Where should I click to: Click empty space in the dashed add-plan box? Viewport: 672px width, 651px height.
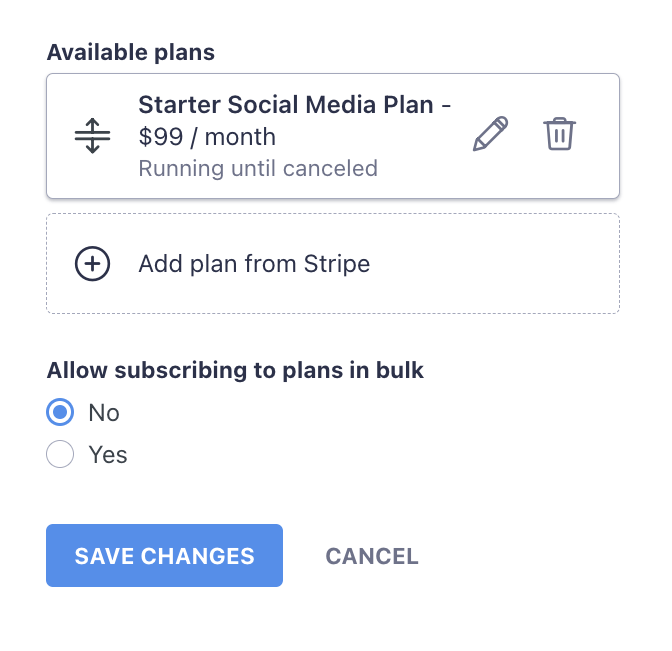493,264
